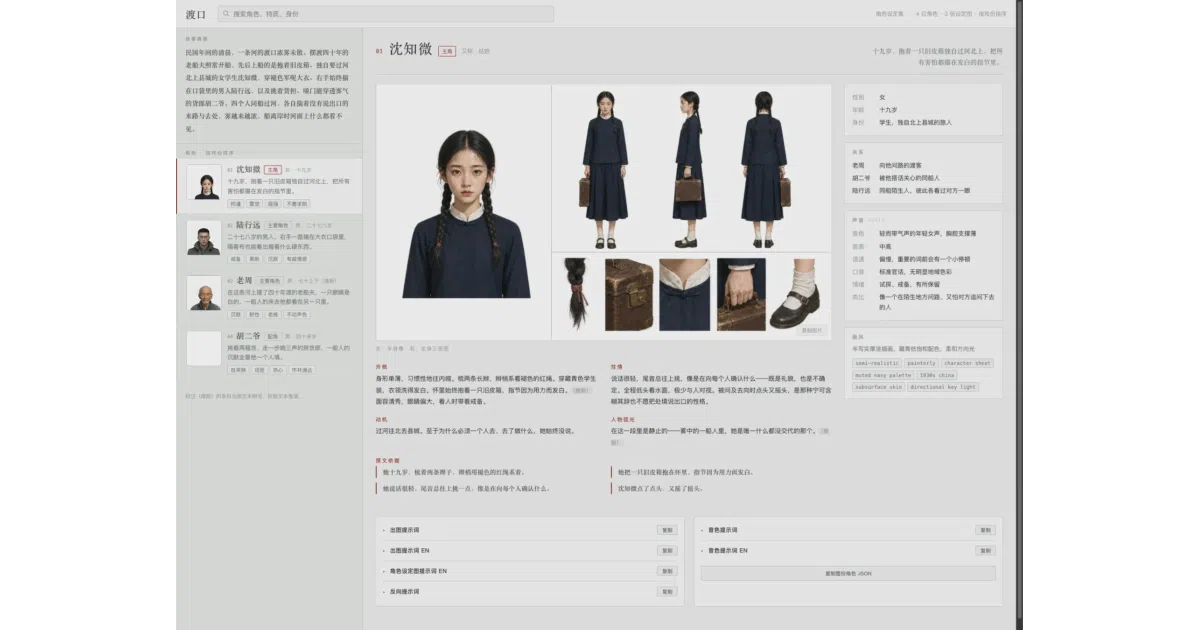Click the 1930s china style tag
The image size is (1200, 630).
click(937, 375)
